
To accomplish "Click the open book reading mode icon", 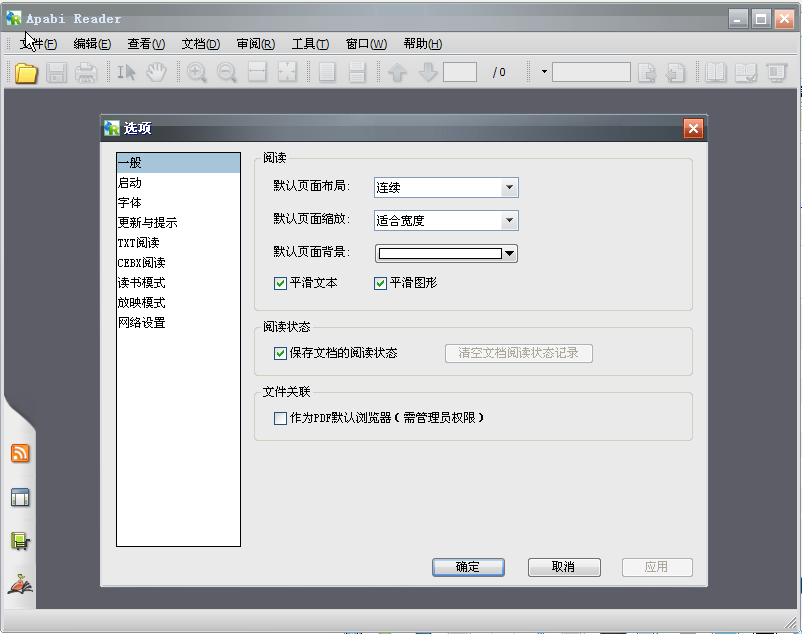I will click(x=716, y=73).
